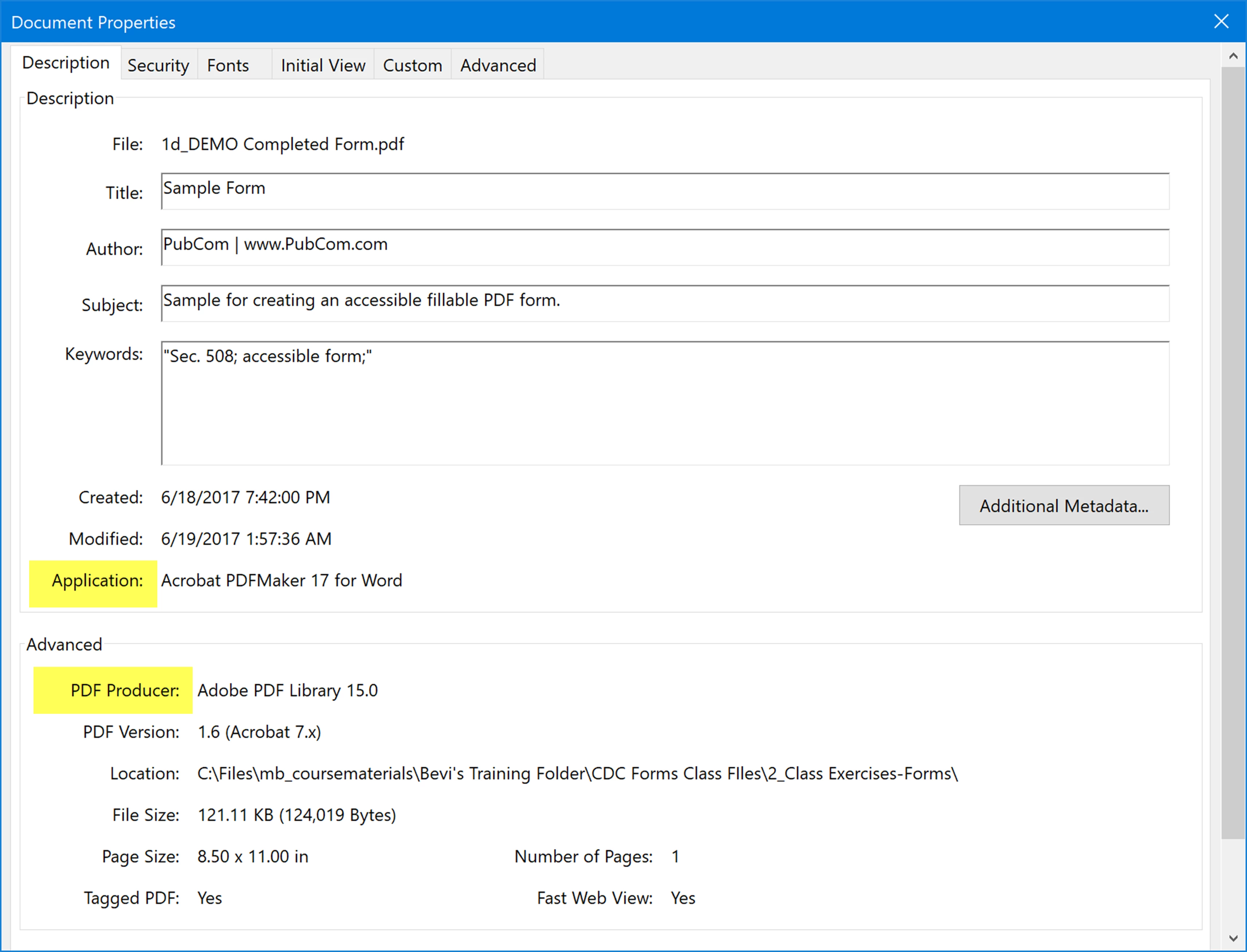Image resolution: width=1247 pixels, height=952 pixels.
Task: Click into the Title field
Action: tap(665, 191)
